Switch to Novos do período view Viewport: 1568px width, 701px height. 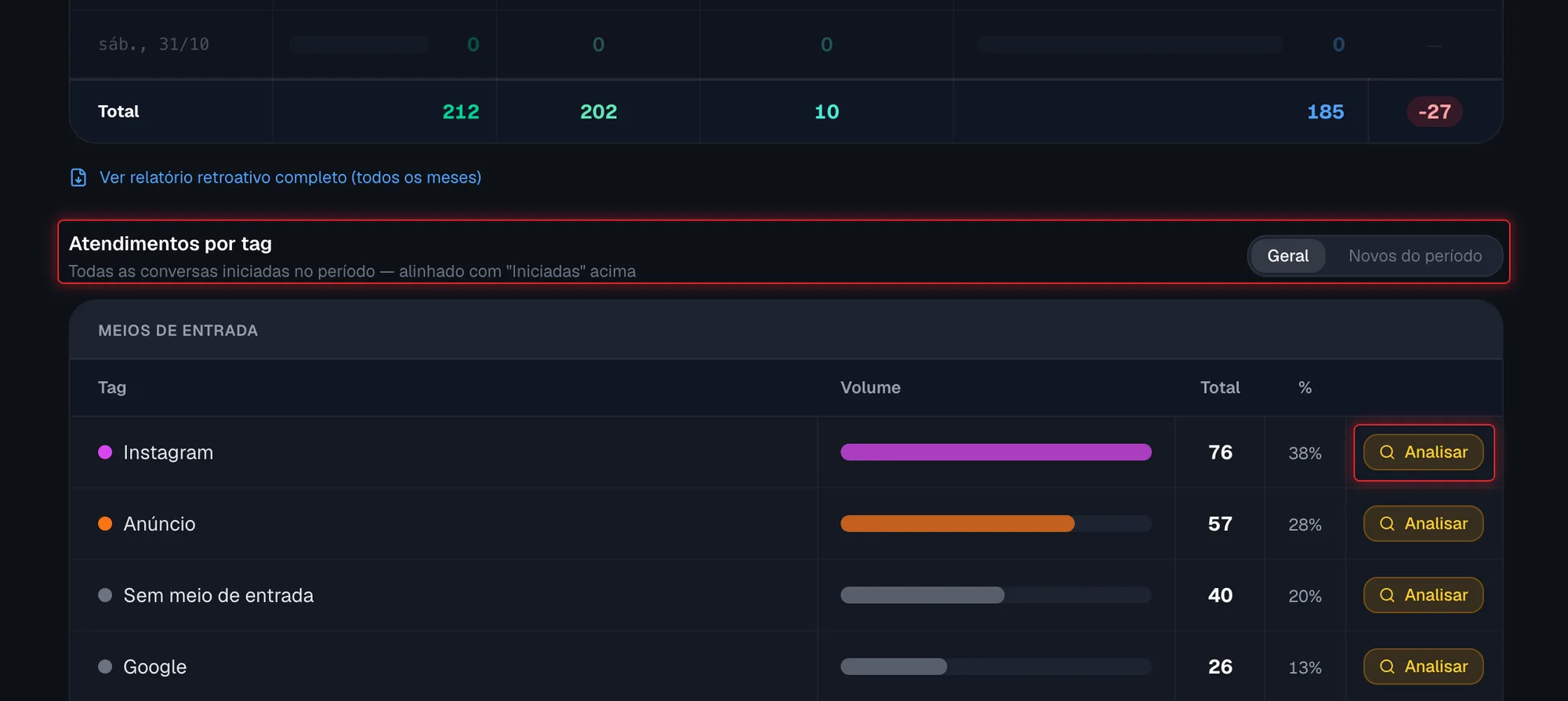1415,256
